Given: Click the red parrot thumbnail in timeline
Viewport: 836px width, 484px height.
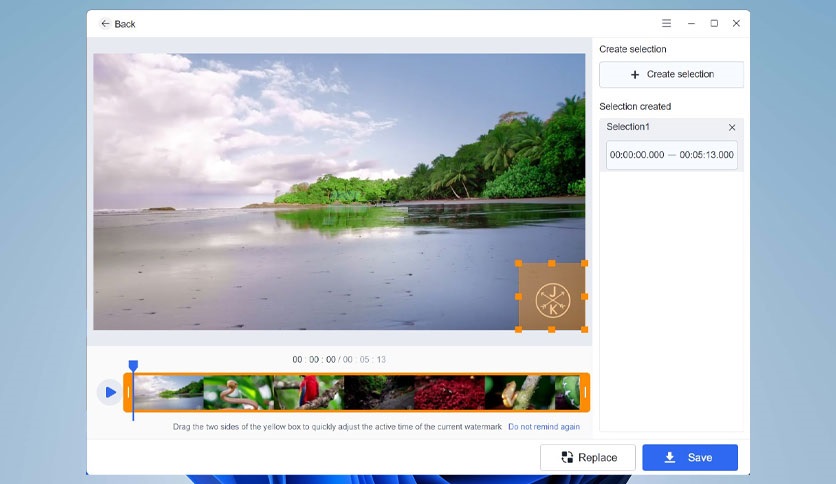Looking at the screenshot, I should [308, 393].
